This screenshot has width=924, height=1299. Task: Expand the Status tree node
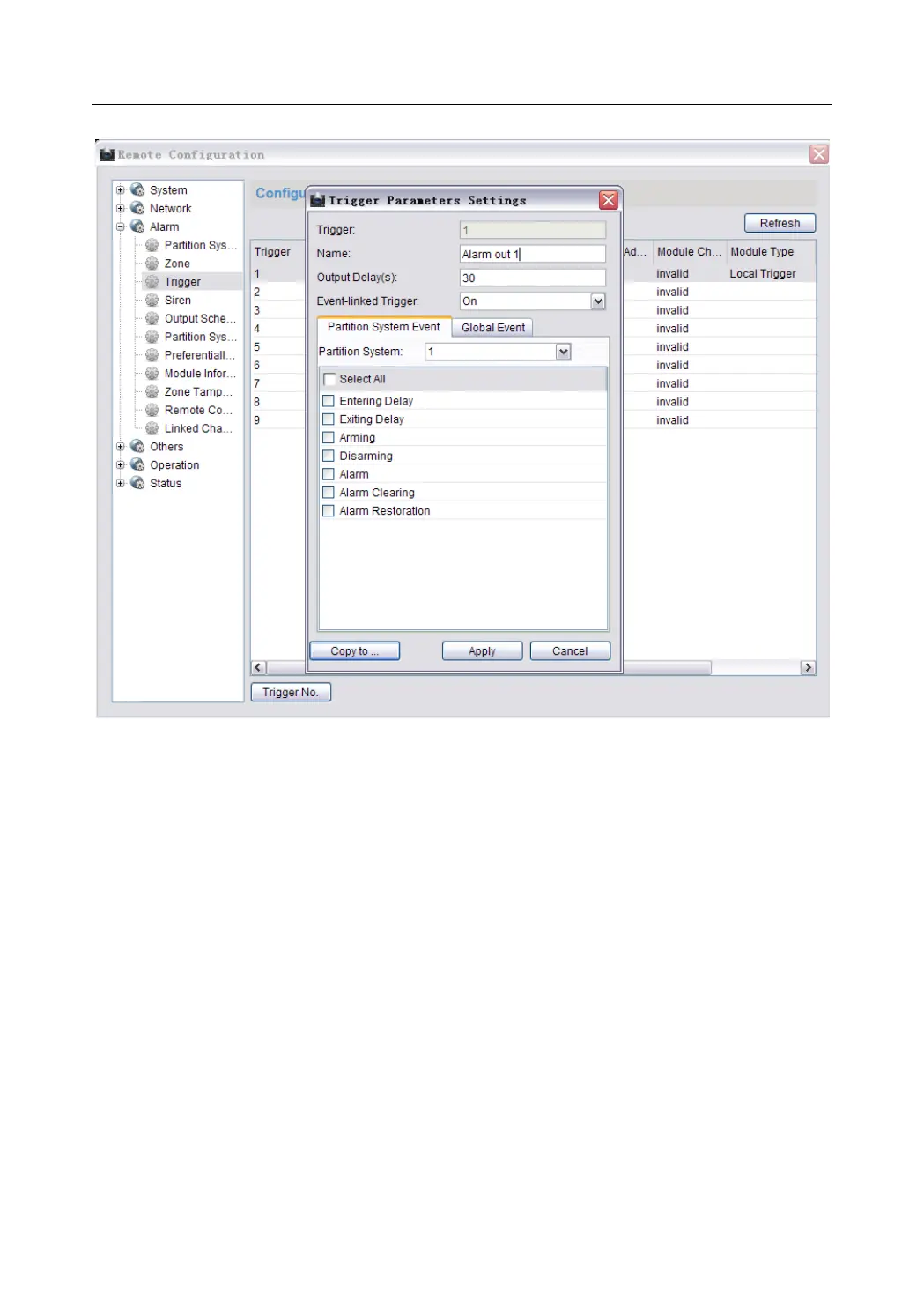tap(121, 483)
